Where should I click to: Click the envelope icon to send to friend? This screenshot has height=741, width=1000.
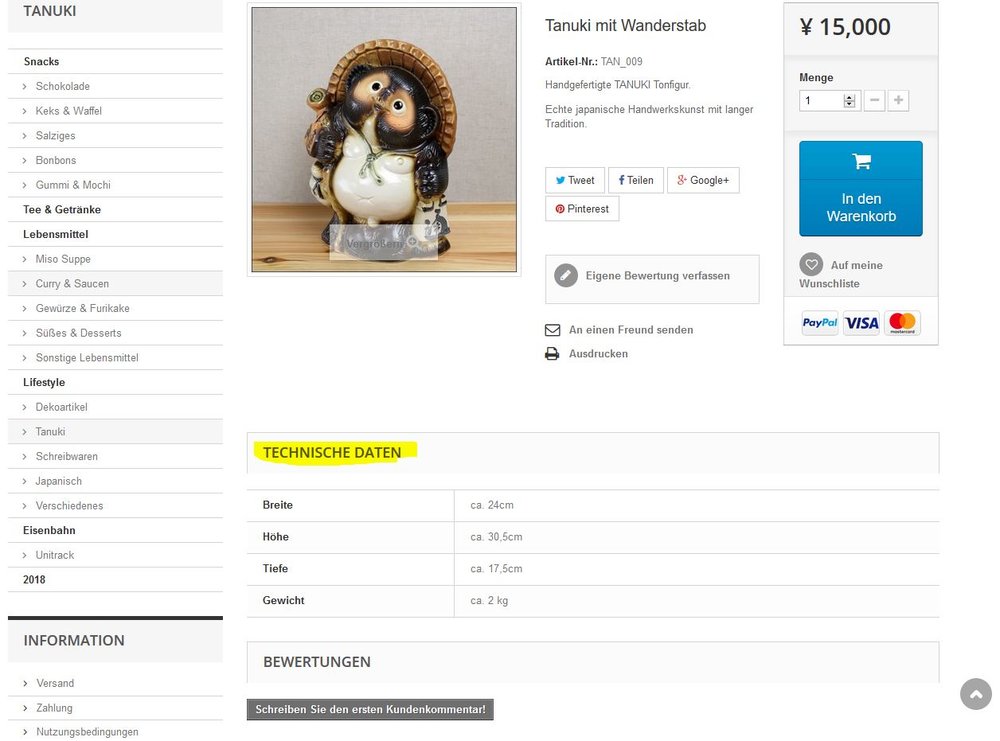point(552,330)
